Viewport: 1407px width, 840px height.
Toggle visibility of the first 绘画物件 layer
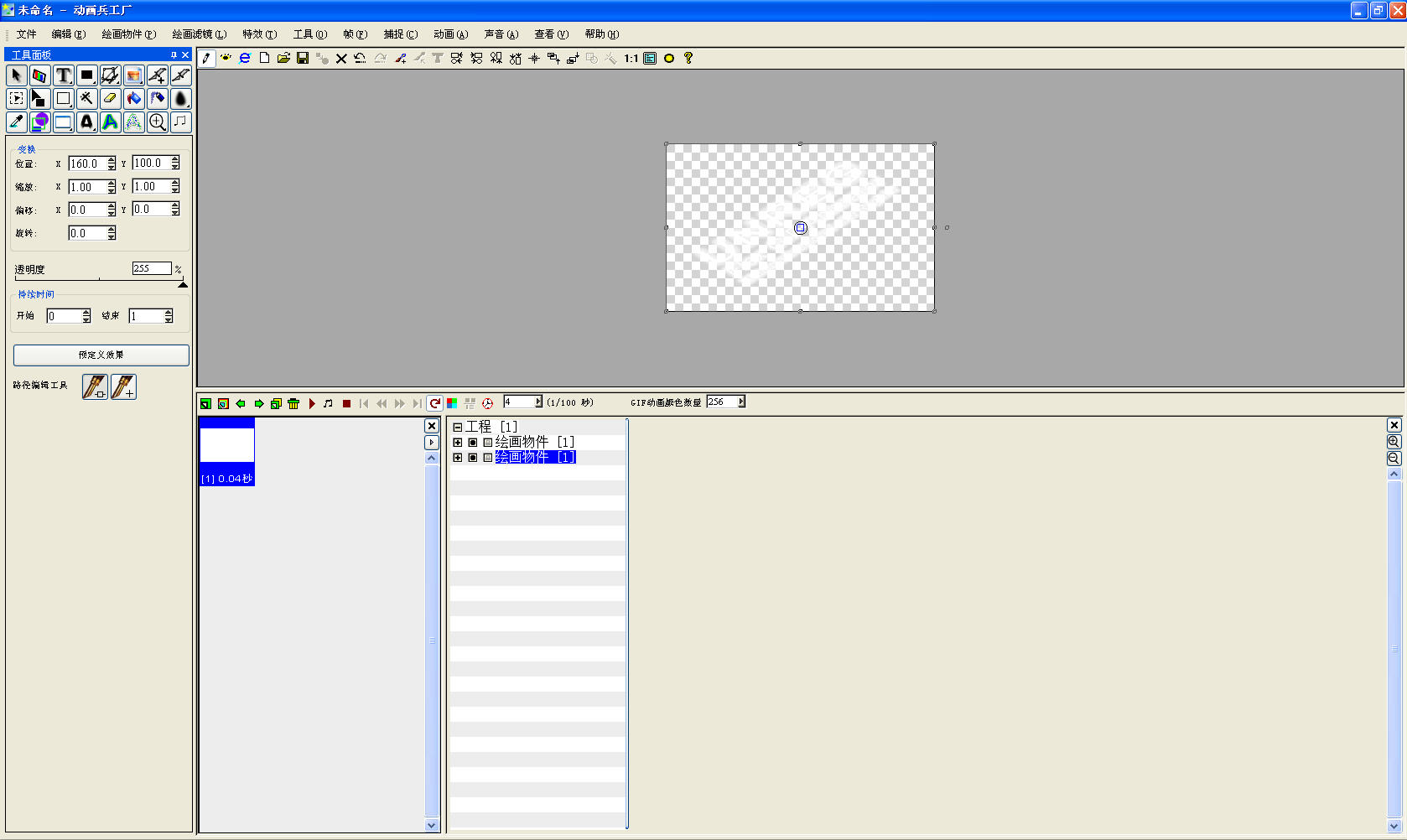pos(473,442)
